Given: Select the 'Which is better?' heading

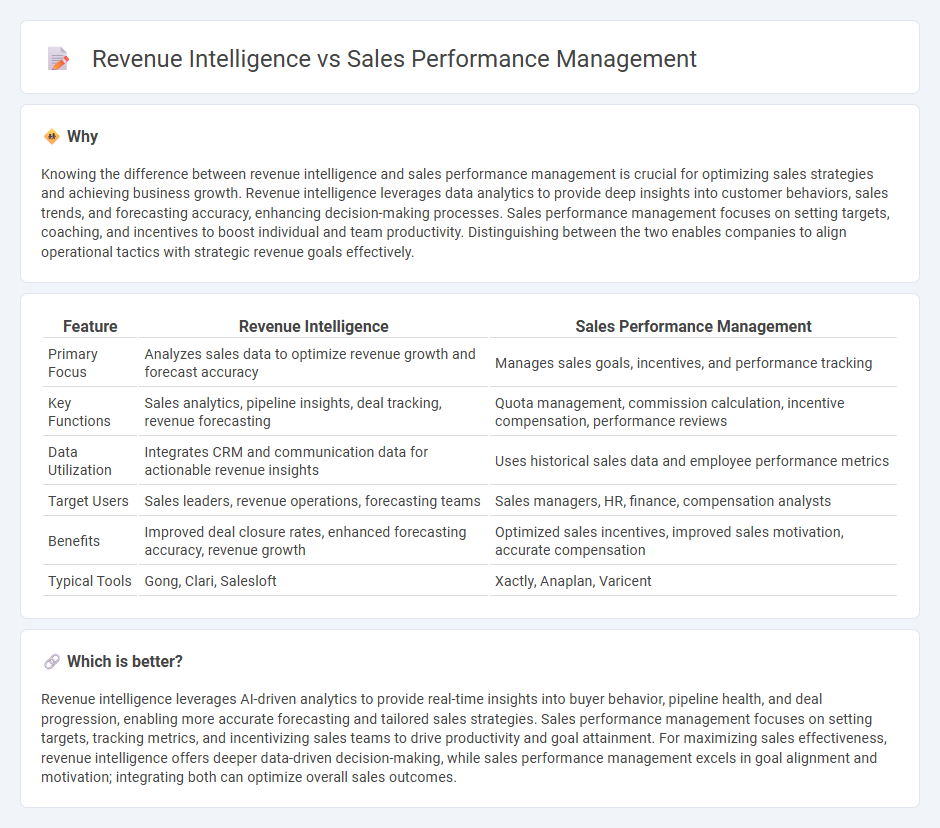Looking at the screenshot, I should (x=125, y=661).
